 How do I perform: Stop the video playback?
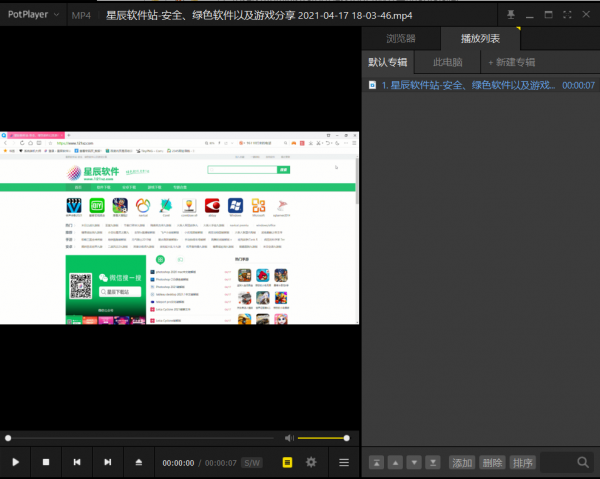[46, 462]
